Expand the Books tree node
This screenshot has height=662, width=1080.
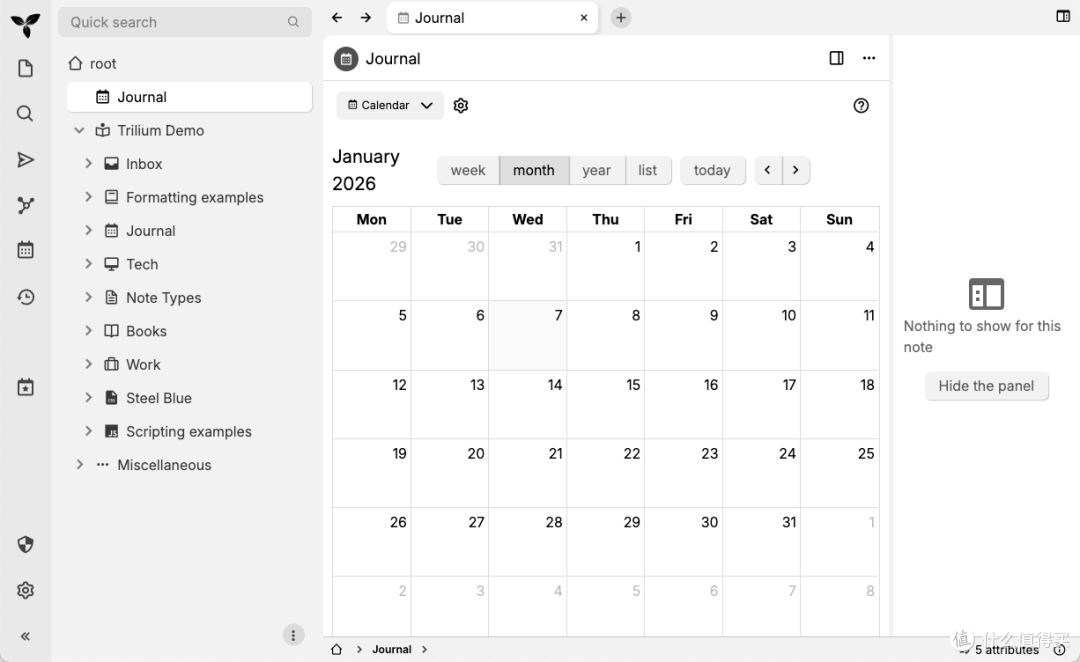click(88, 331)
